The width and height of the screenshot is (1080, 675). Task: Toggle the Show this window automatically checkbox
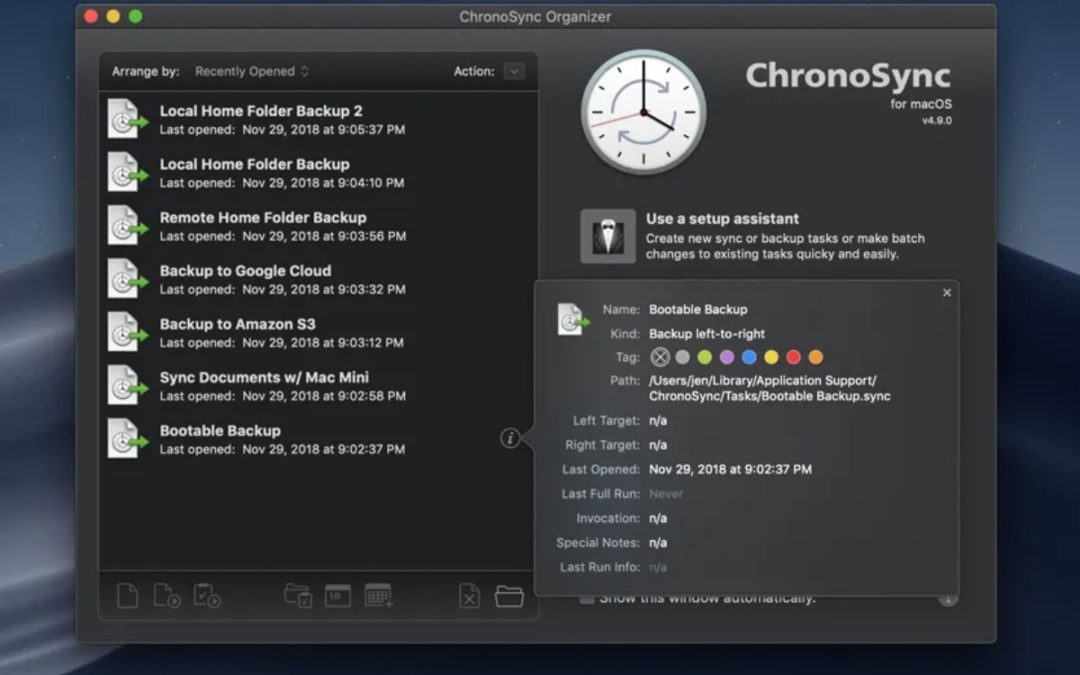(x=588, y=598)
